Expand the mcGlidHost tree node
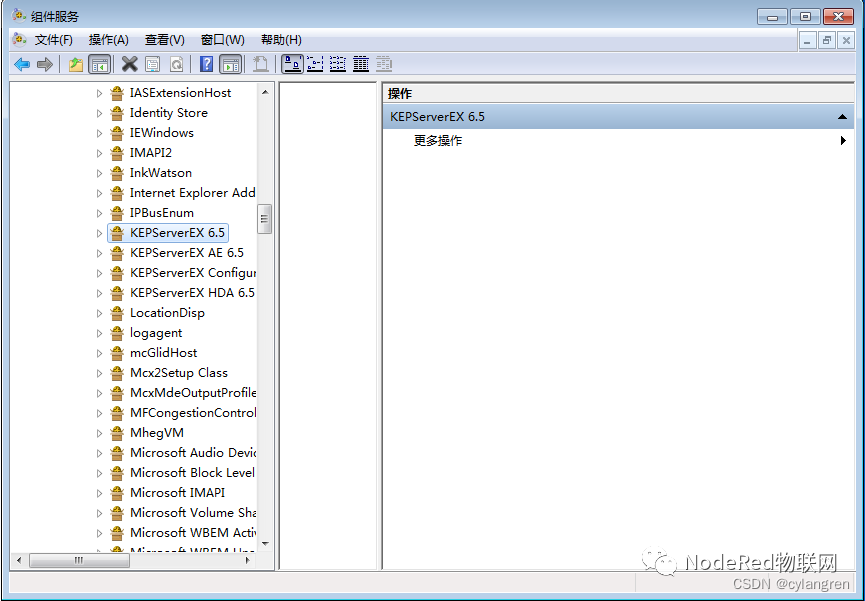The image size is (865, 601). click(x=99, y=353)
